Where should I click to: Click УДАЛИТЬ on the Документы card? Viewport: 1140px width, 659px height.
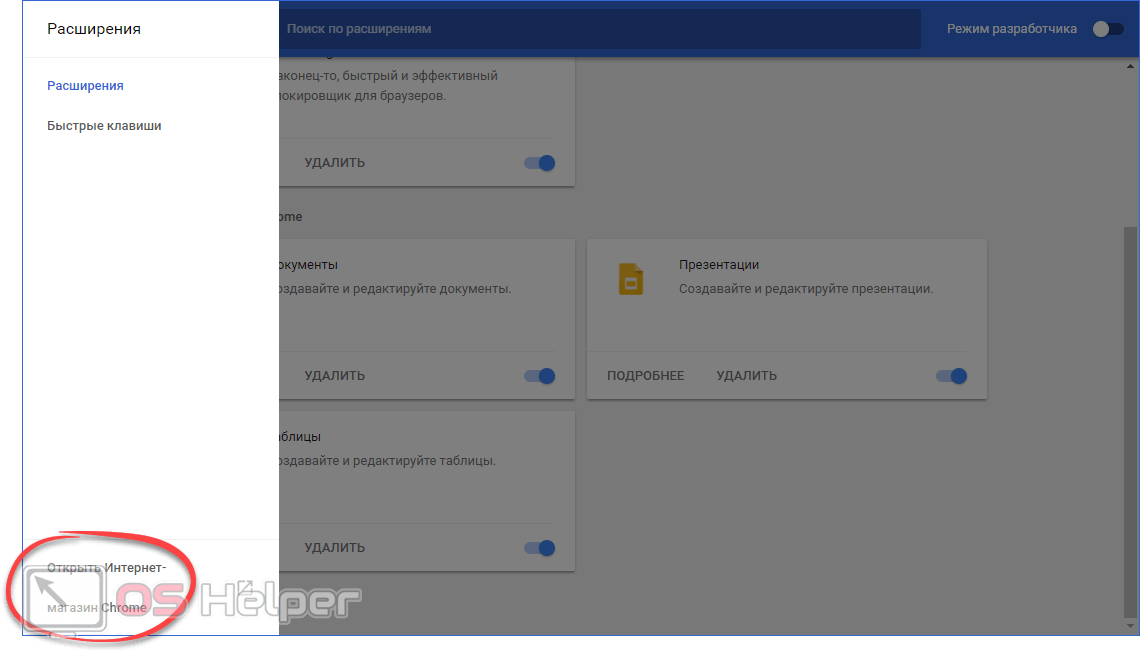coord(334,376)
